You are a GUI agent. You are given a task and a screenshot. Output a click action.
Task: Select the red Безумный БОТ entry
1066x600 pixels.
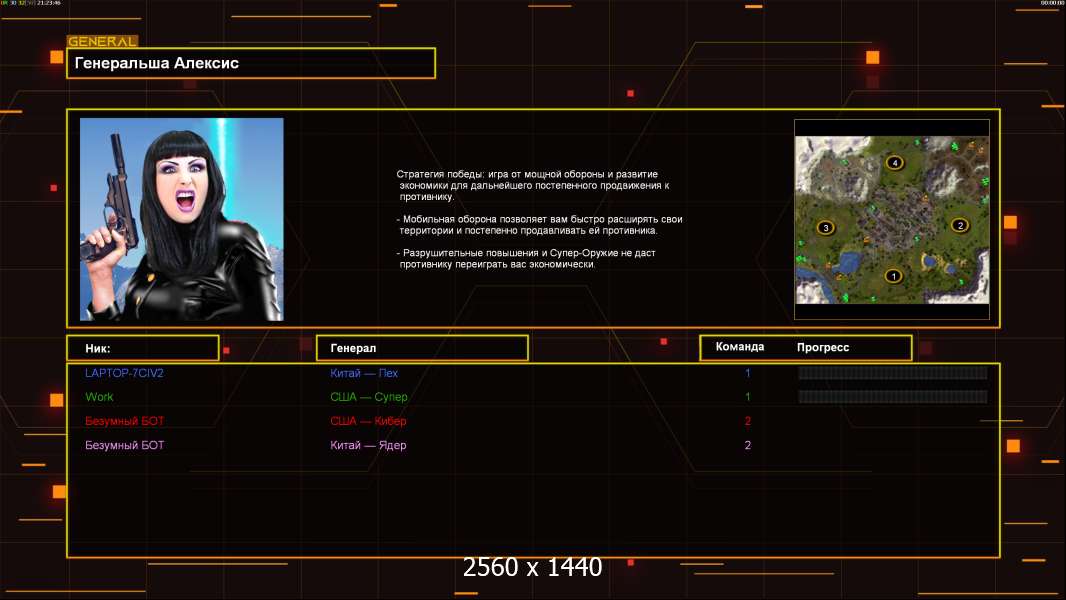click(x=124, y=421)
